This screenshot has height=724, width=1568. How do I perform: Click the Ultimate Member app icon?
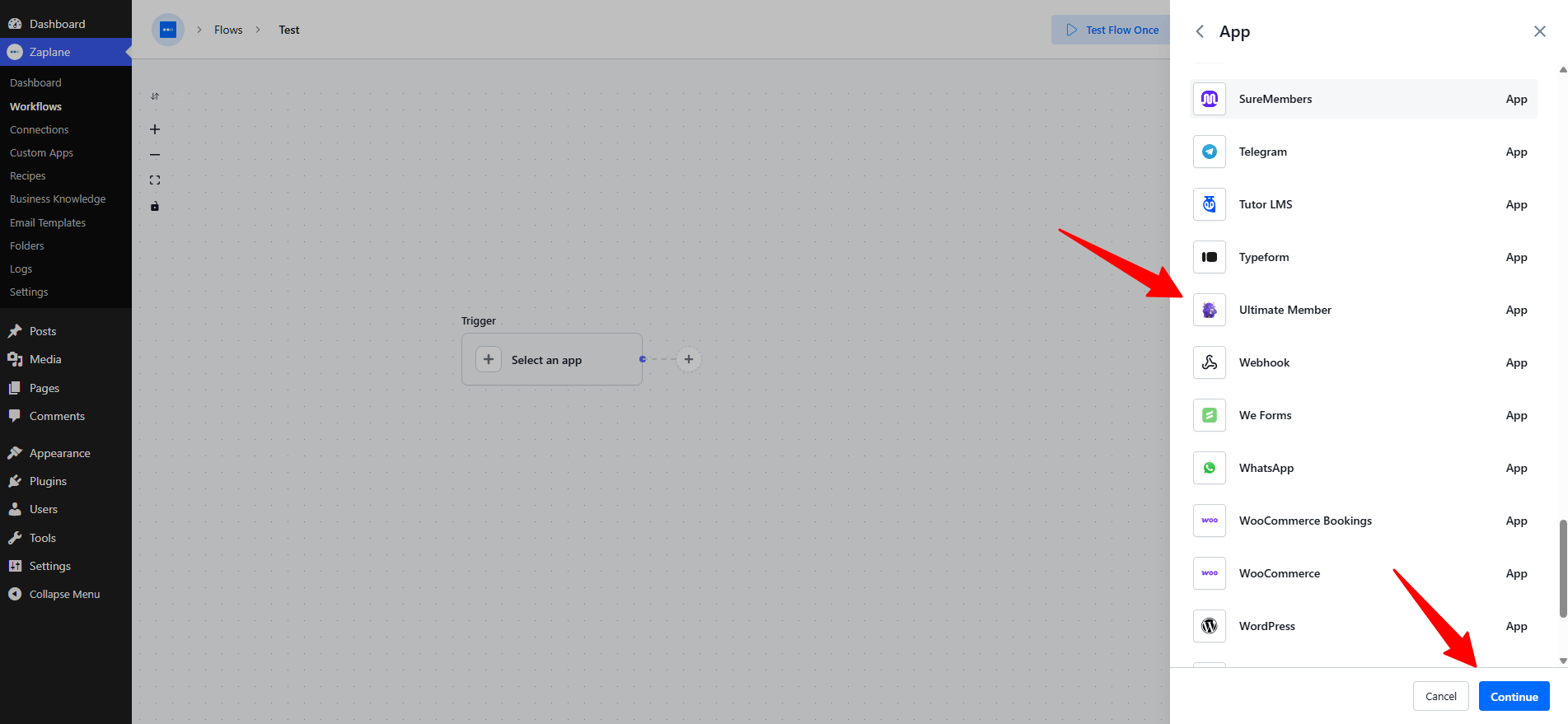coord(1210,310)
